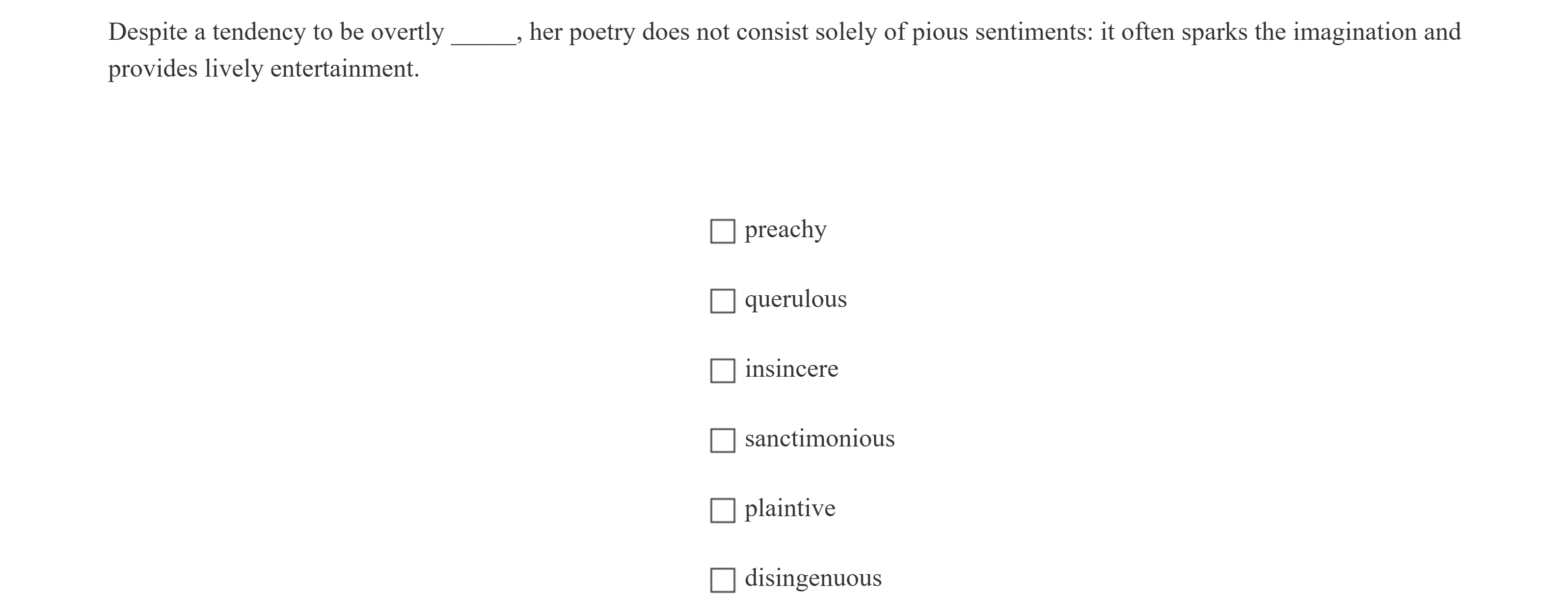Click the answer label text 'insincere'
Viewport: 1568px width, 611px height.
pyautogui.click(x=791, y=369)
